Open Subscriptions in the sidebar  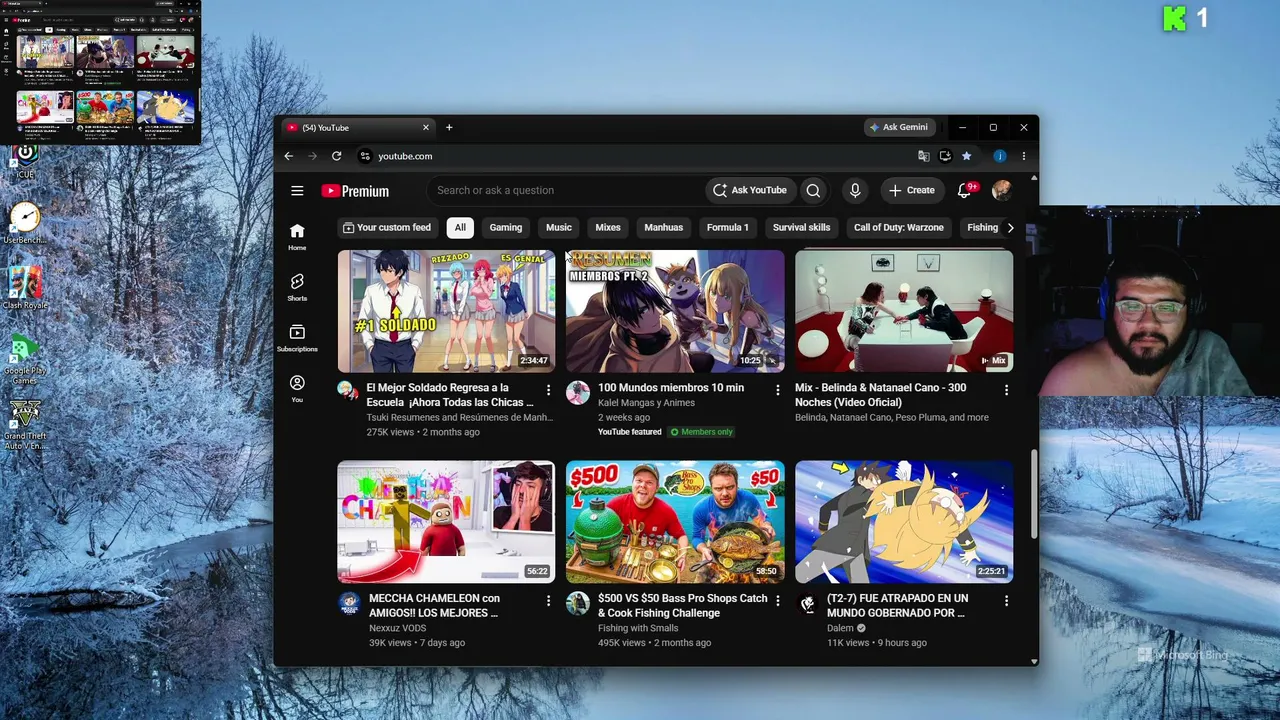coord(297,338)
